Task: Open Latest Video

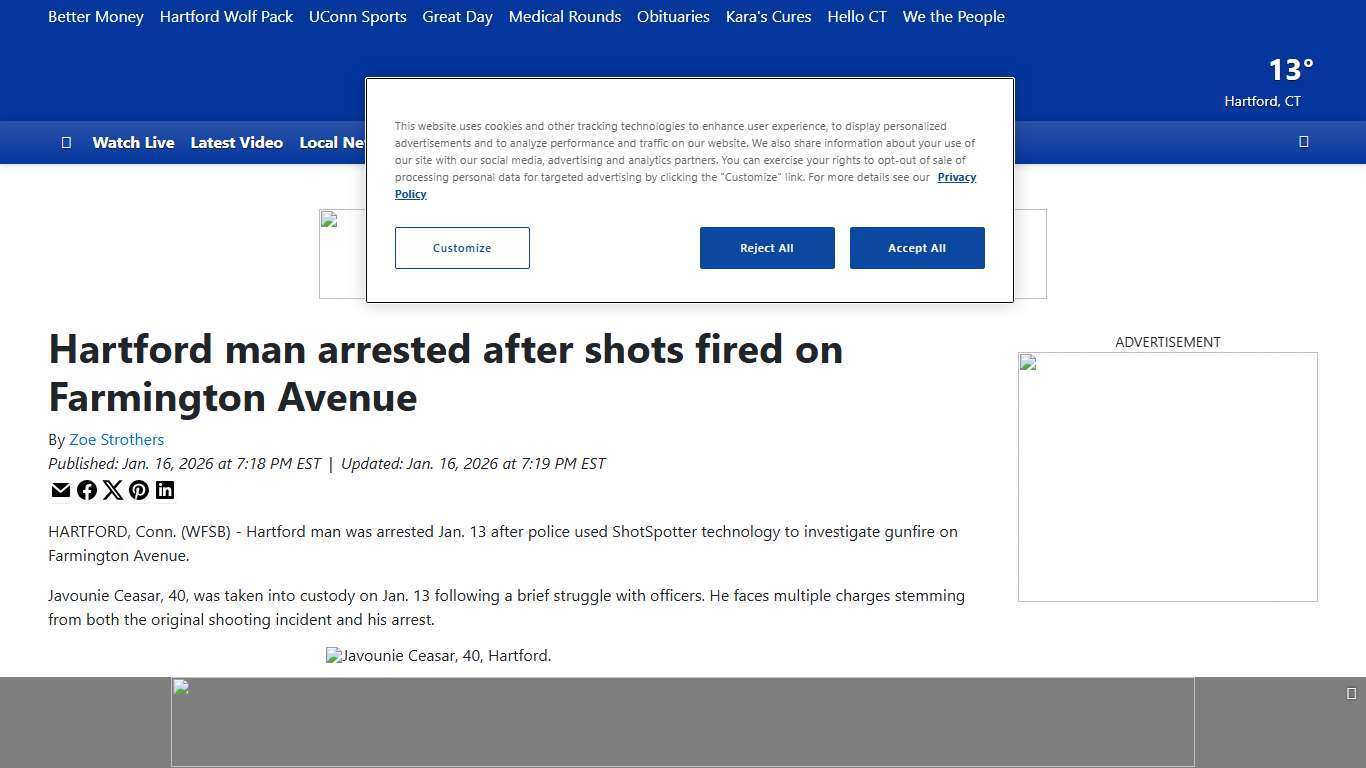Action: [x=236, y=142]
